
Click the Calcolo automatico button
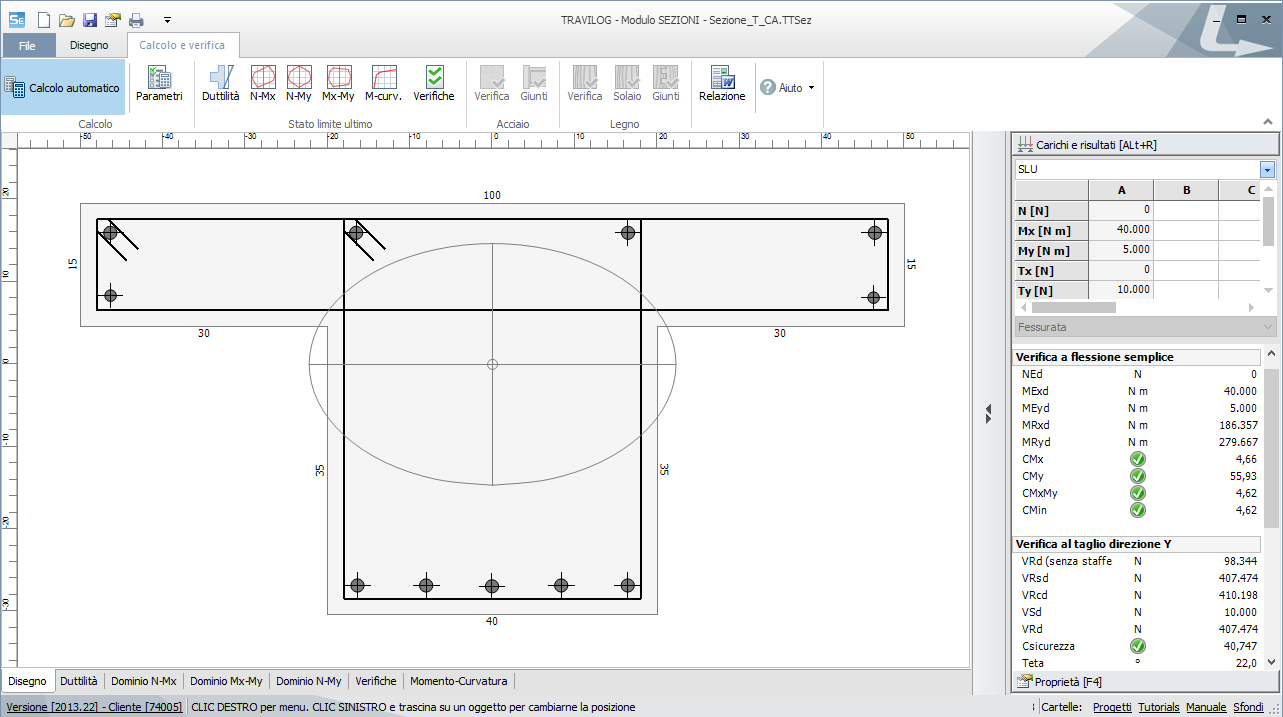(63, 88)
